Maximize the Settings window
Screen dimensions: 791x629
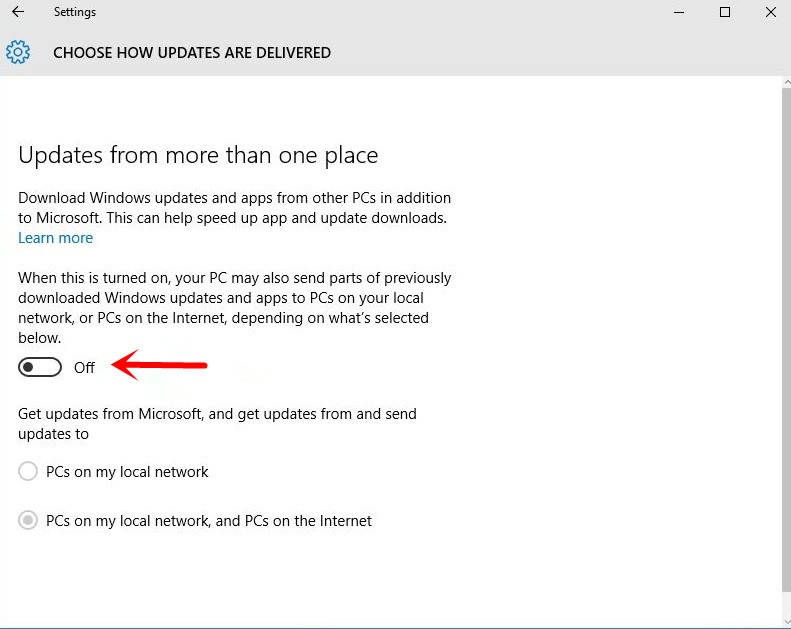(x=725, y=12)
